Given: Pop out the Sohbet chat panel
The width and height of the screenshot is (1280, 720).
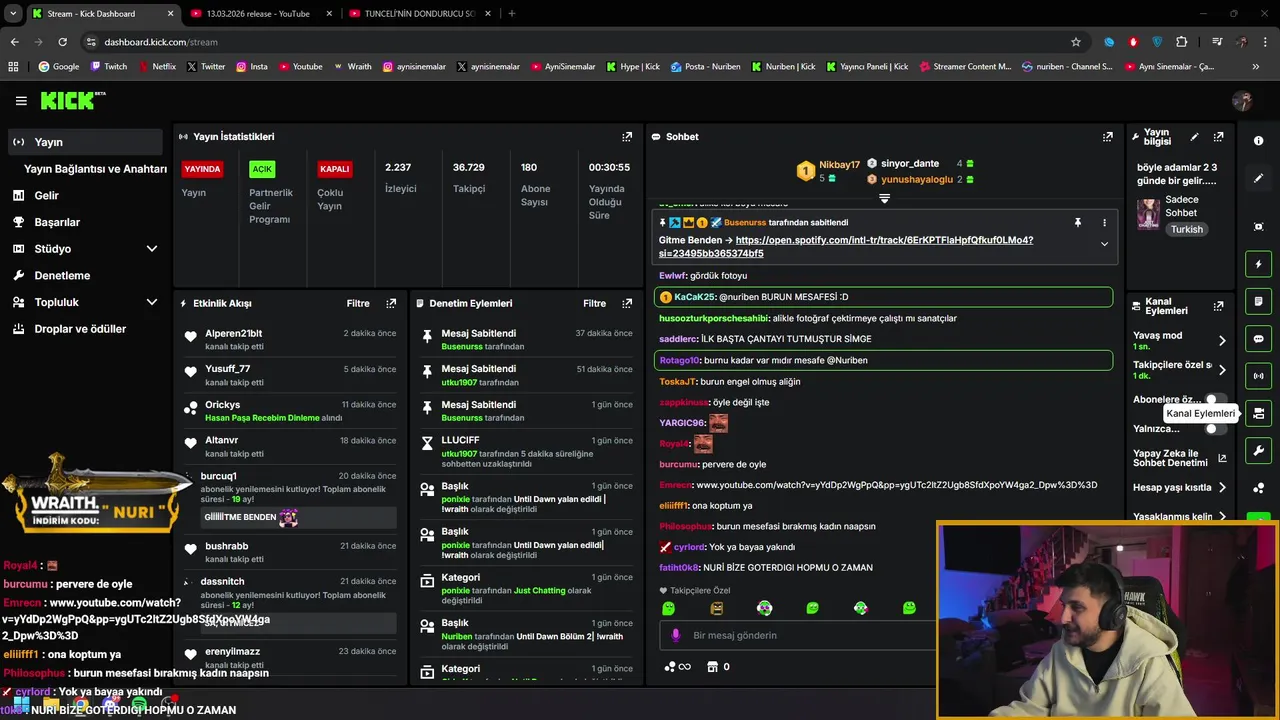Looking at the screenshot, I should click(1107, 136).
